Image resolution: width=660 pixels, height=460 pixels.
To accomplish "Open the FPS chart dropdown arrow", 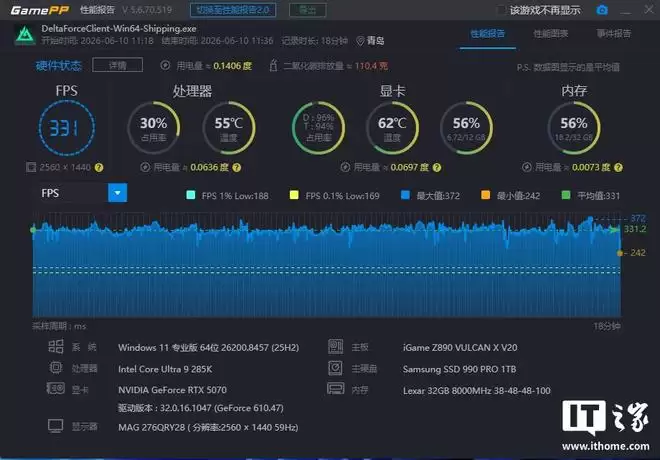I will tap(117, 193).
